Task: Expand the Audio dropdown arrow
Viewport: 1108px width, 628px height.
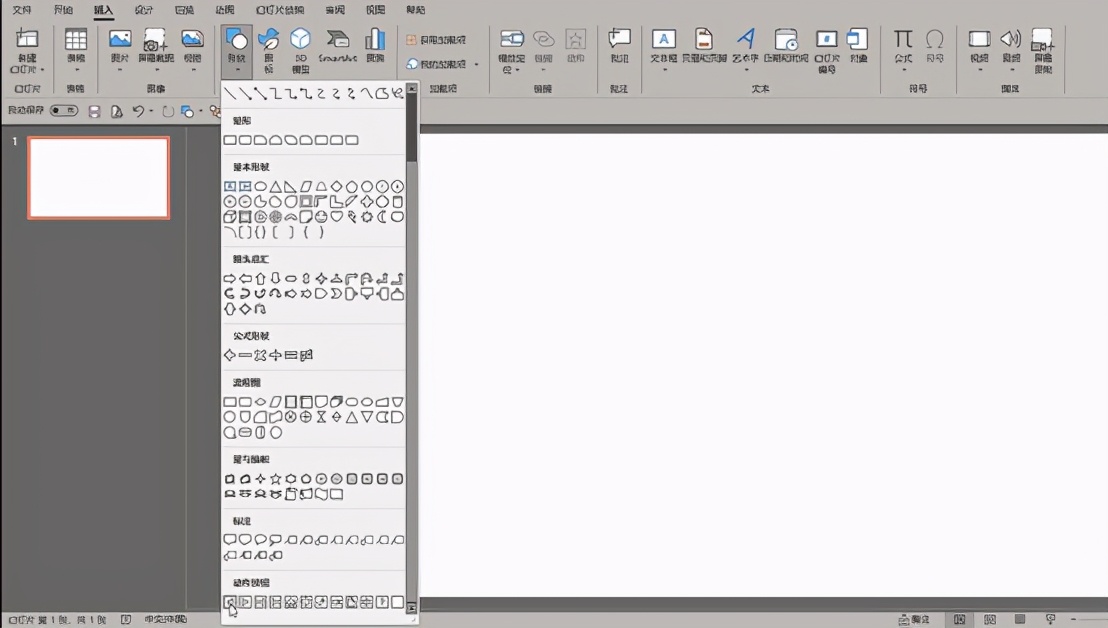Action: (x=1011, y=70)
